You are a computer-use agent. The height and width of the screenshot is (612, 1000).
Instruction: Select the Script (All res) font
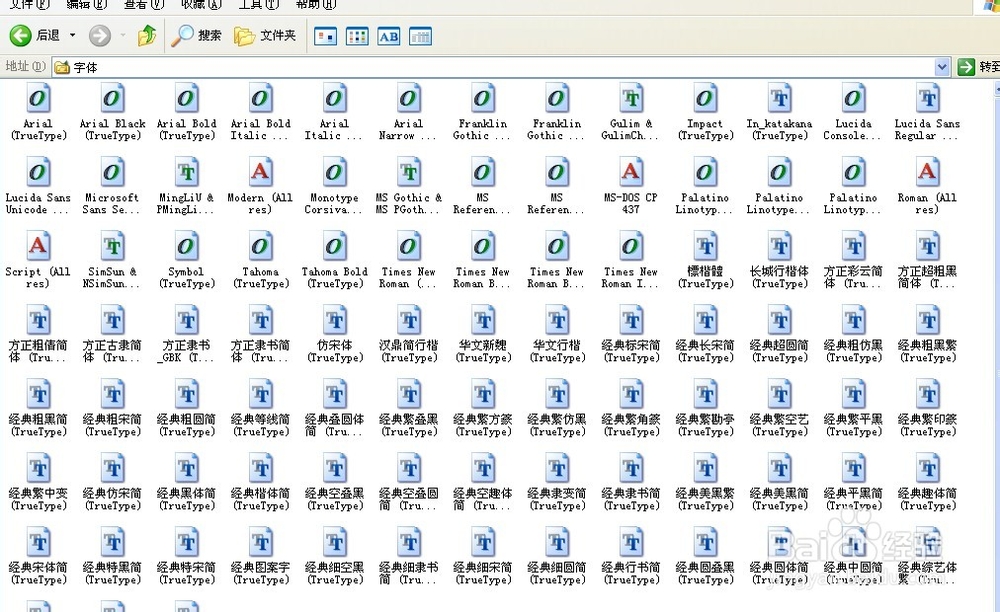(x=38, y=260)
